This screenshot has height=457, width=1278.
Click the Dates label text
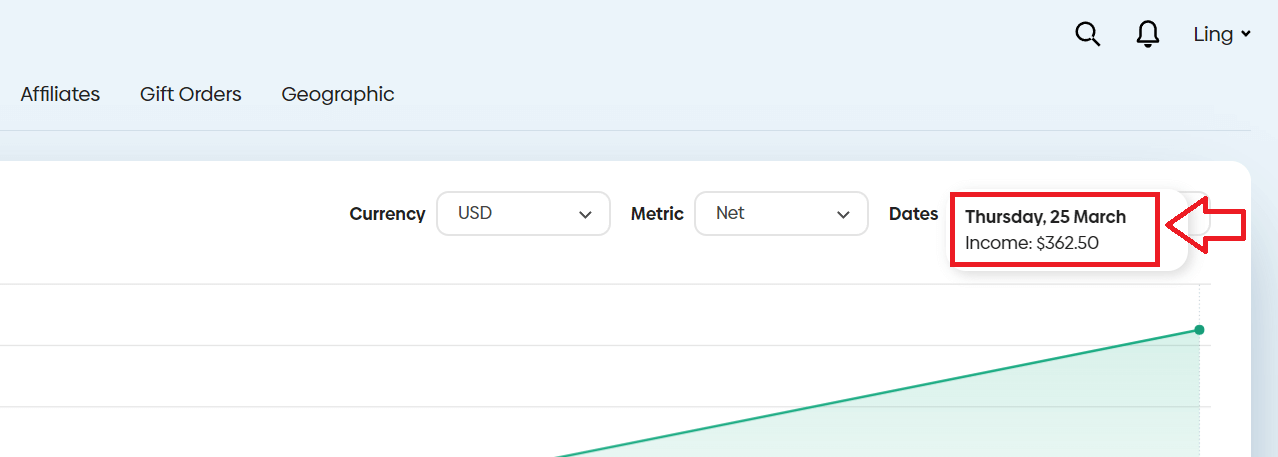coord(914,214)
